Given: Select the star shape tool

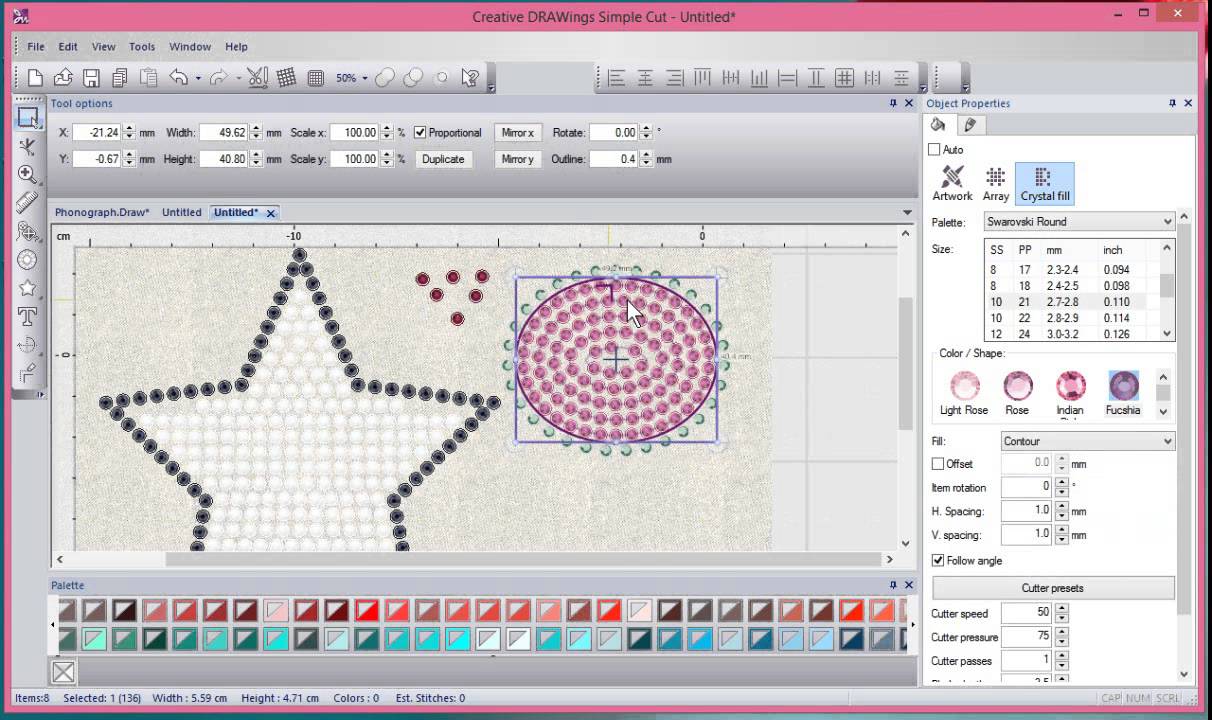Looking at the screenshot, I should click(x=27, y=288).
